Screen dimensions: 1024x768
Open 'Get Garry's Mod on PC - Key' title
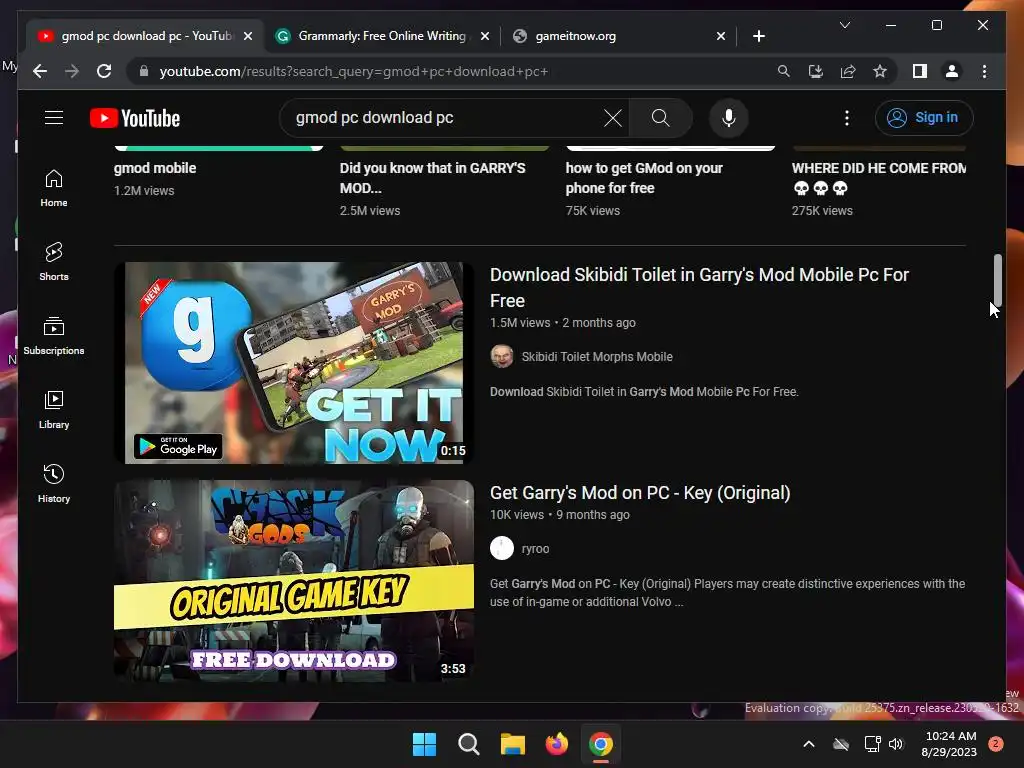pyautogui.click(x=640, y=493)
